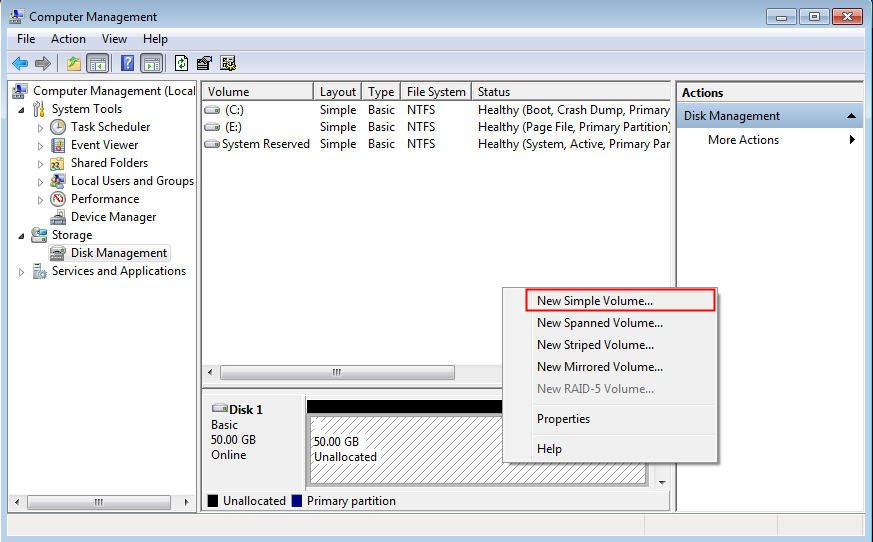
Task: Click the disk pane scroll down arrow
Action: [x=662, y=482]
